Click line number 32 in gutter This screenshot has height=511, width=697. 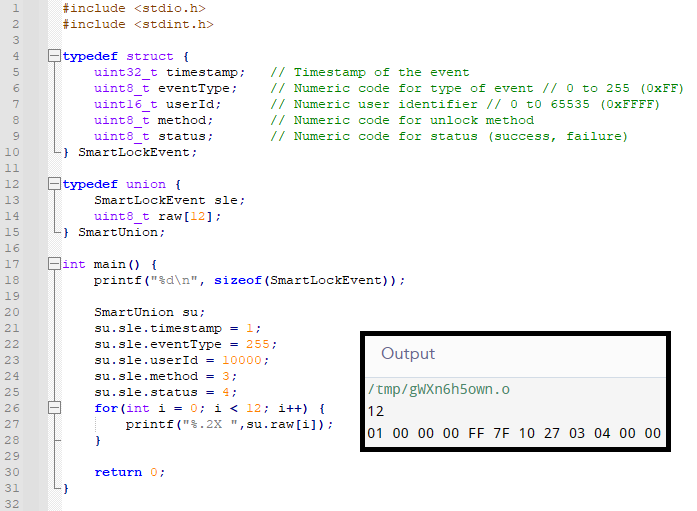pyautogui.click(x=12, y=504)
